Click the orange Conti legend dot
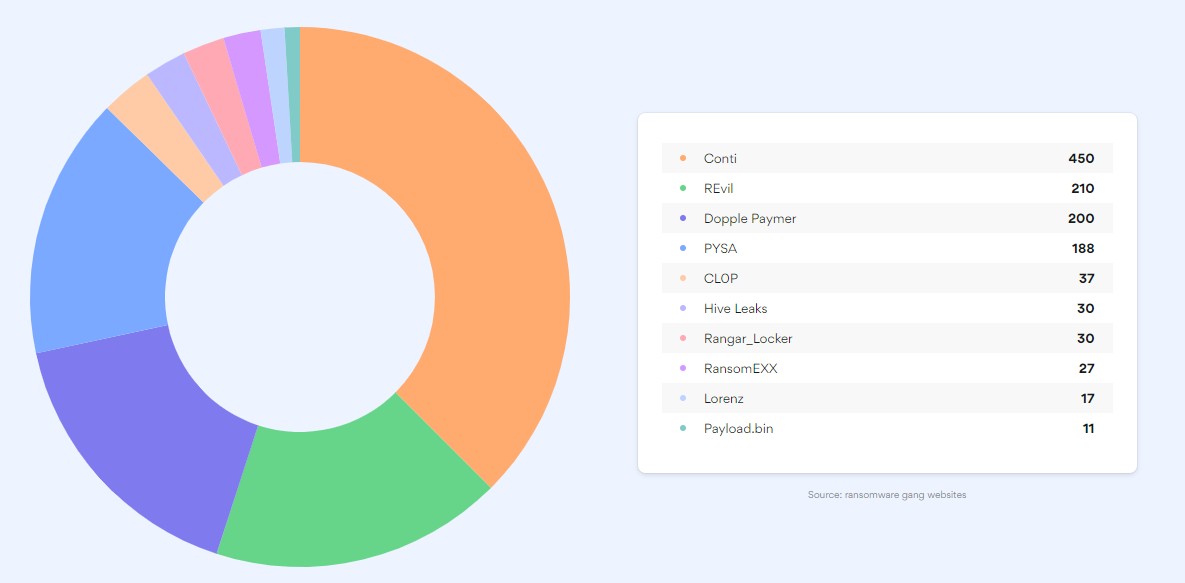The height and width of the screenshot is (583, 1185). coord(683,158)
